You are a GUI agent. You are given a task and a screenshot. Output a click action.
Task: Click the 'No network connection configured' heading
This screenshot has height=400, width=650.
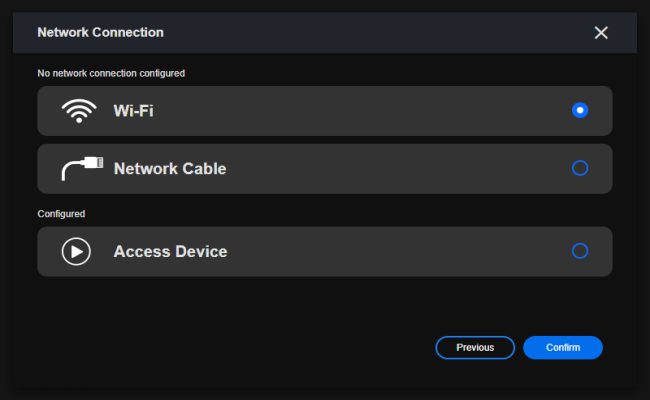coord(111,73)
